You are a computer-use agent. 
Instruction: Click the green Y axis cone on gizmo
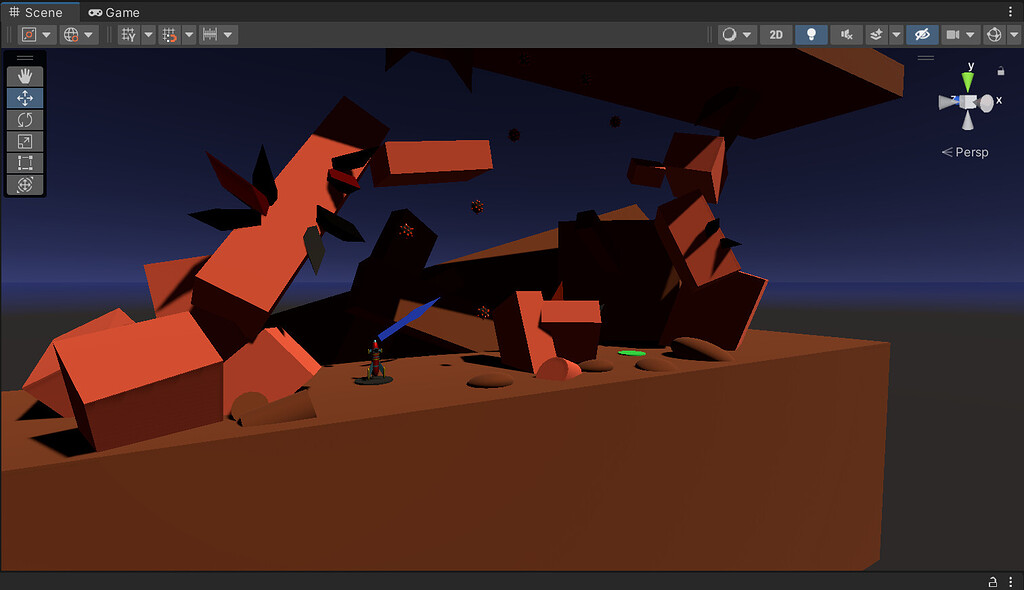[x=968, y=81]
